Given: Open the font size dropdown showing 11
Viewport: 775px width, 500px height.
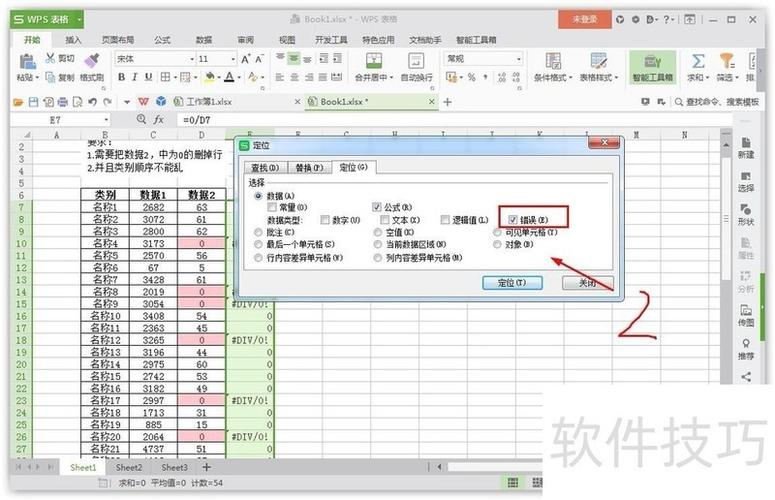Looking at the screenshot, I should click(x=233, y=59).
